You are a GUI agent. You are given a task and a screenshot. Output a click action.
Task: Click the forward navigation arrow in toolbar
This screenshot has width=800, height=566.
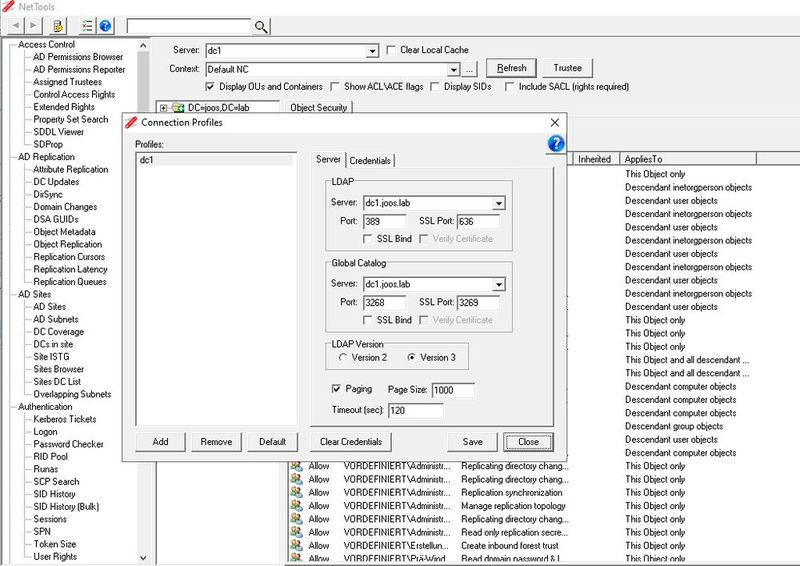click(33, 25)
